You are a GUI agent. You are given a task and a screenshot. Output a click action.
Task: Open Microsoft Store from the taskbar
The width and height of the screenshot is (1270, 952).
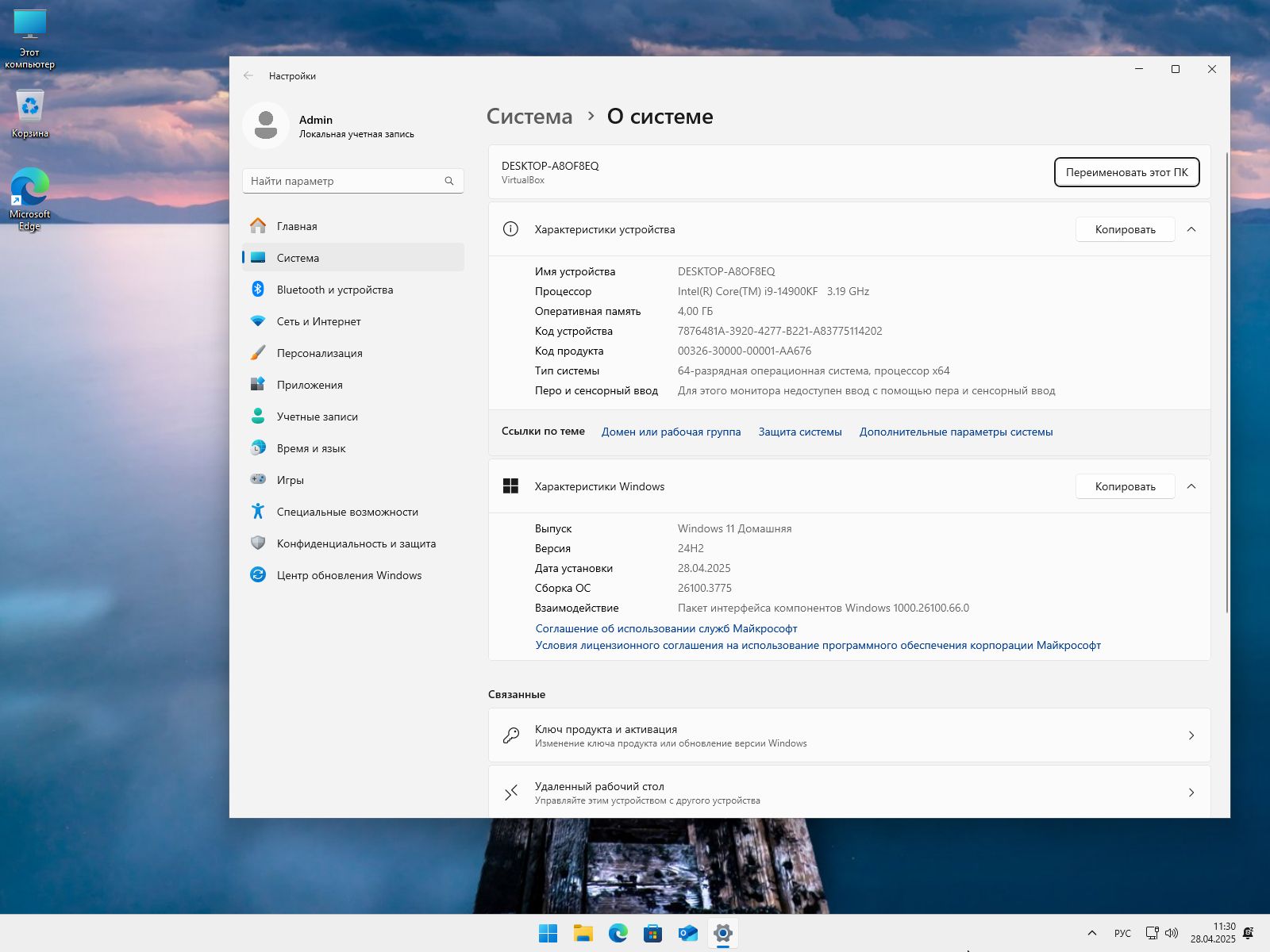coord(653,934)
